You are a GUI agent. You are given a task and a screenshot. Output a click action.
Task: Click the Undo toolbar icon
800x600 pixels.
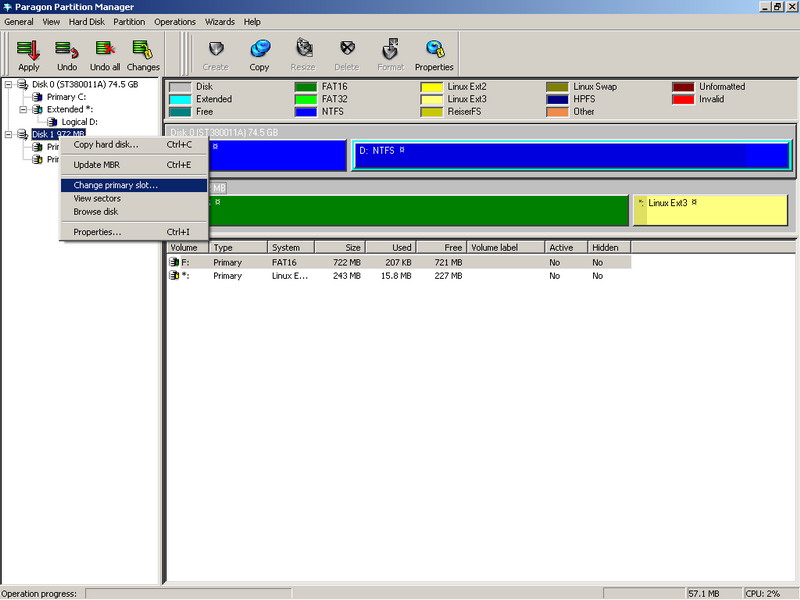66,49
